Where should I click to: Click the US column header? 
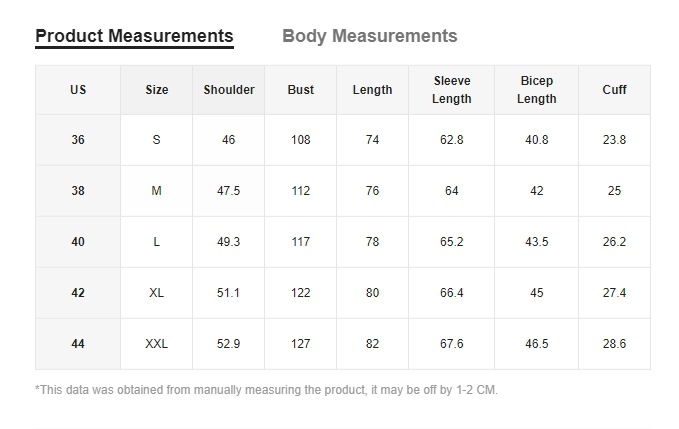(x=78, y=90)
